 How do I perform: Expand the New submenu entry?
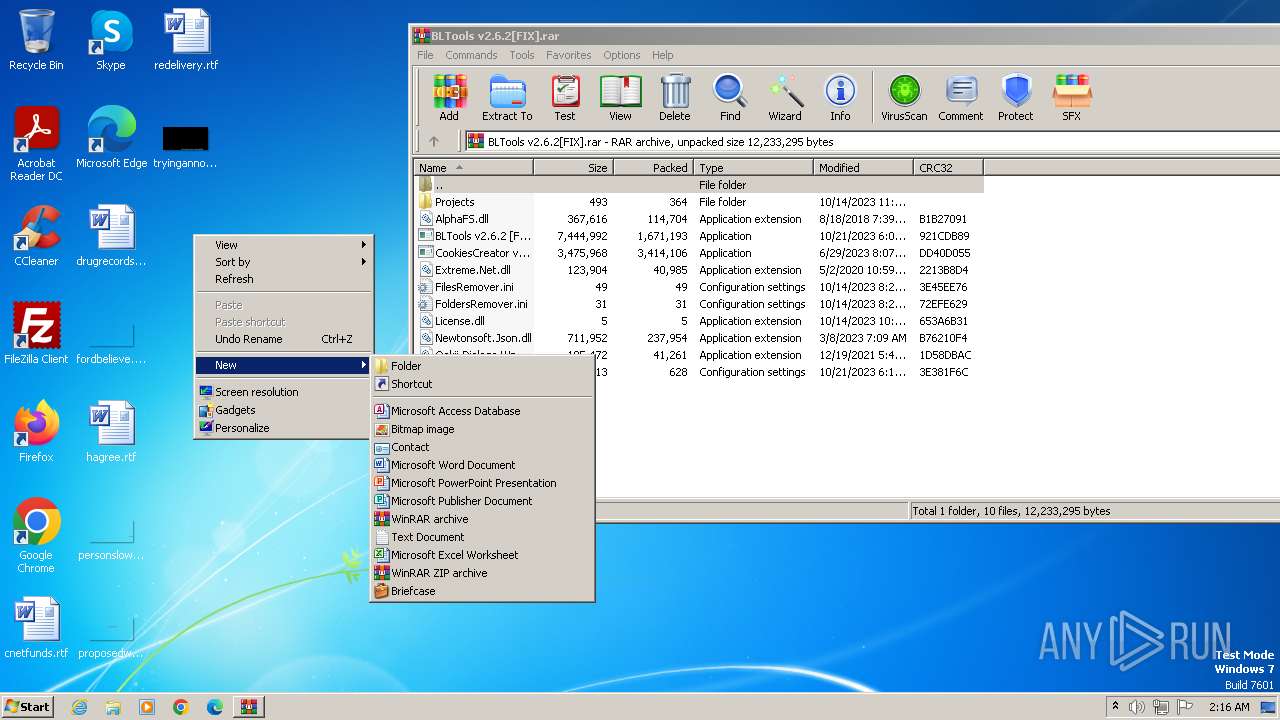283,365
